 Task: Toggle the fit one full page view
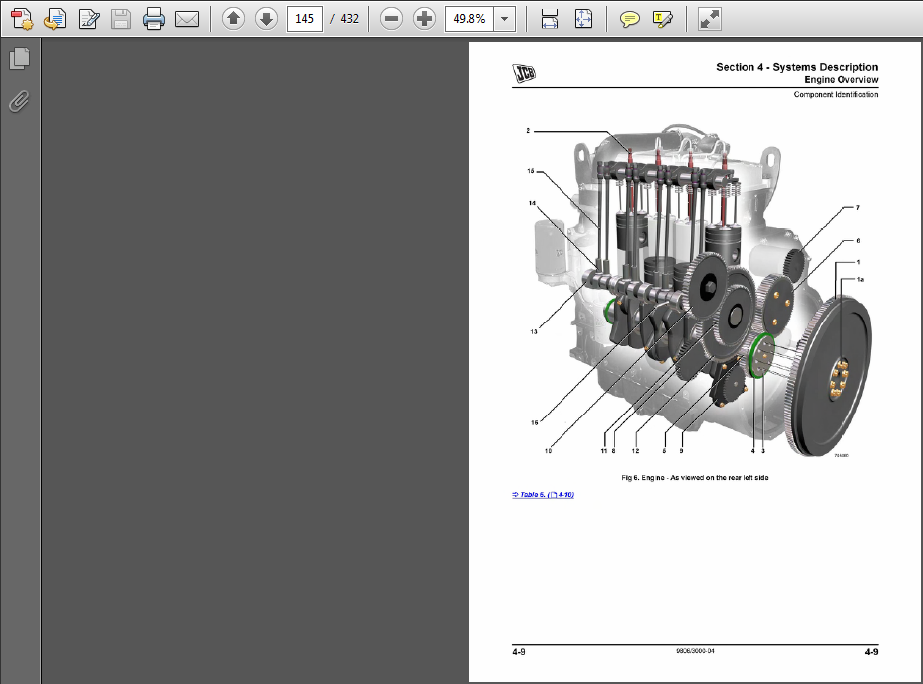(x=584, y=18)
